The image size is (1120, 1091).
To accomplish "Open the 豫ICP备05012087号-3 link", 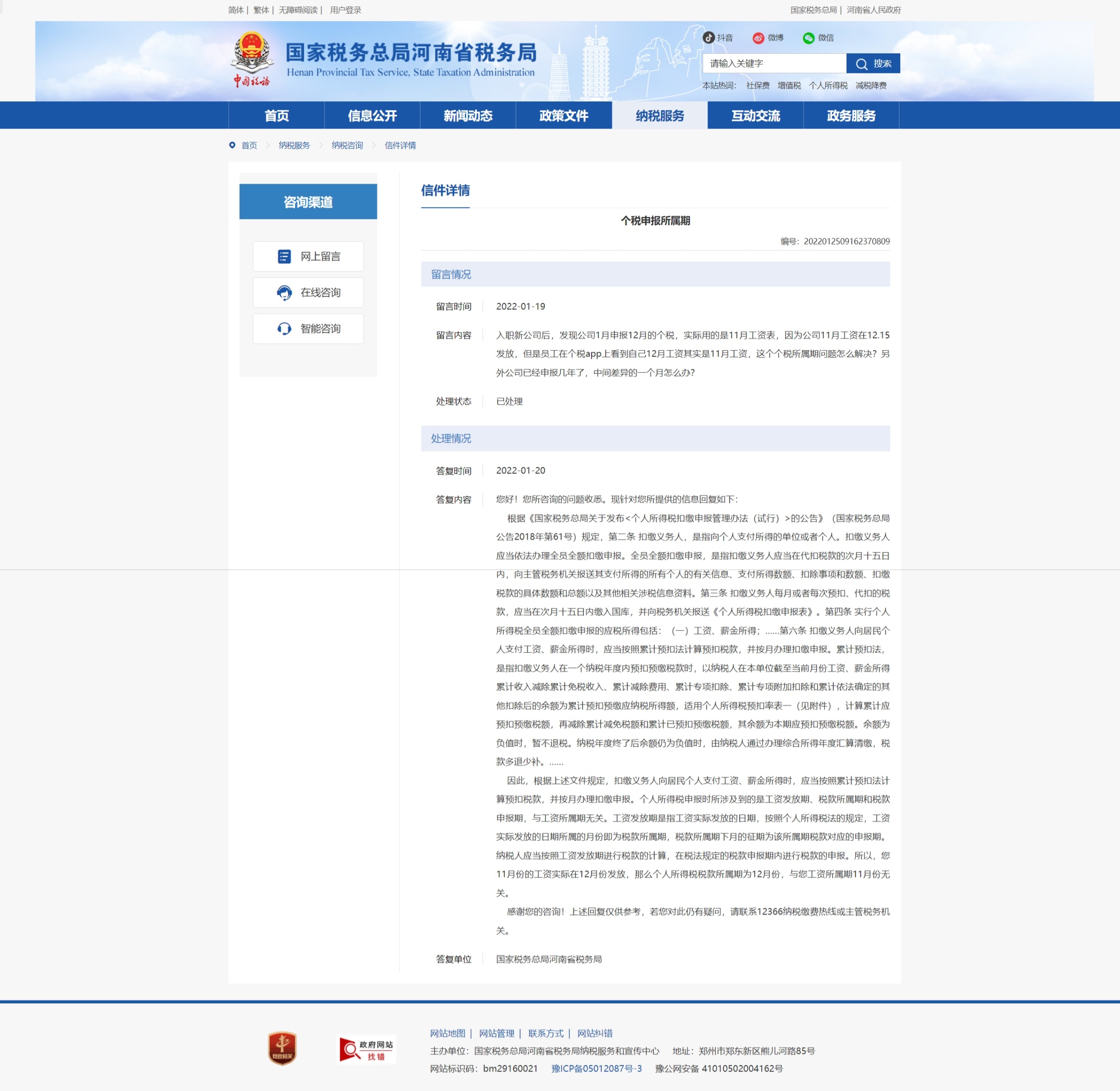I will (596, 1069).
